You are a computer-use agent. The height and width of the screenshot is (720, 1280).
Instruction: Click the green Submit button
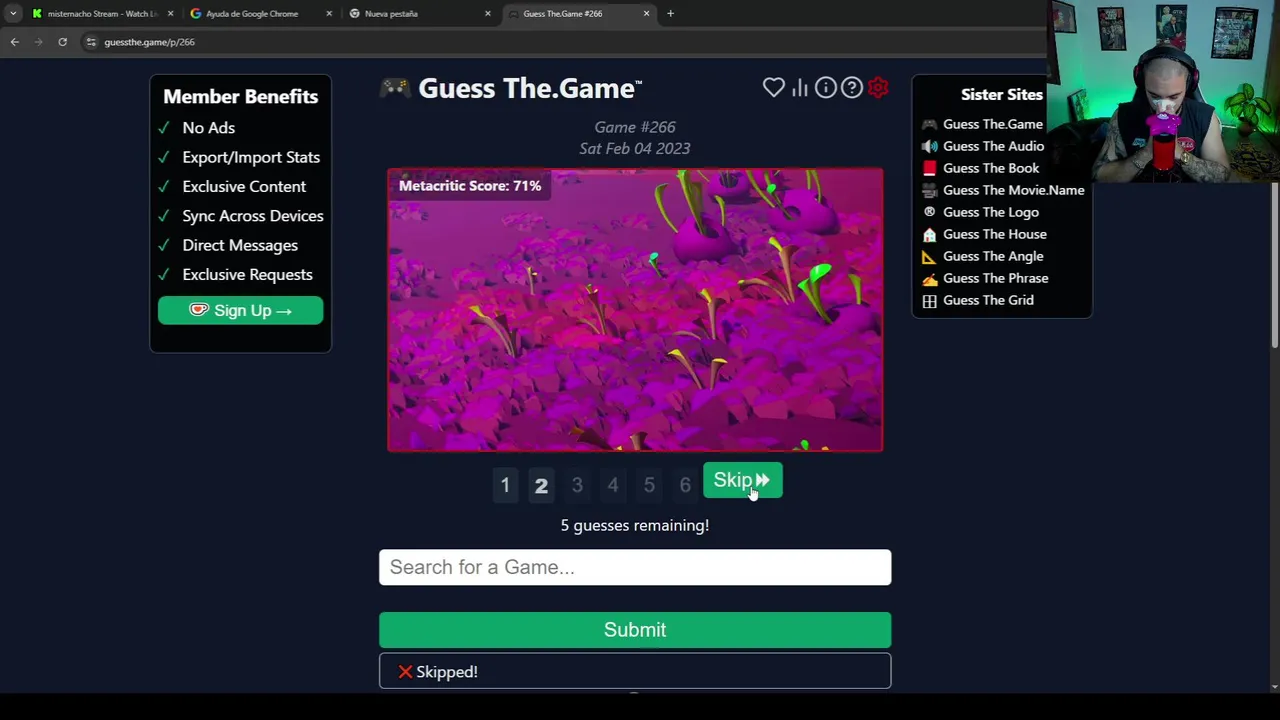tap(635, 630)
